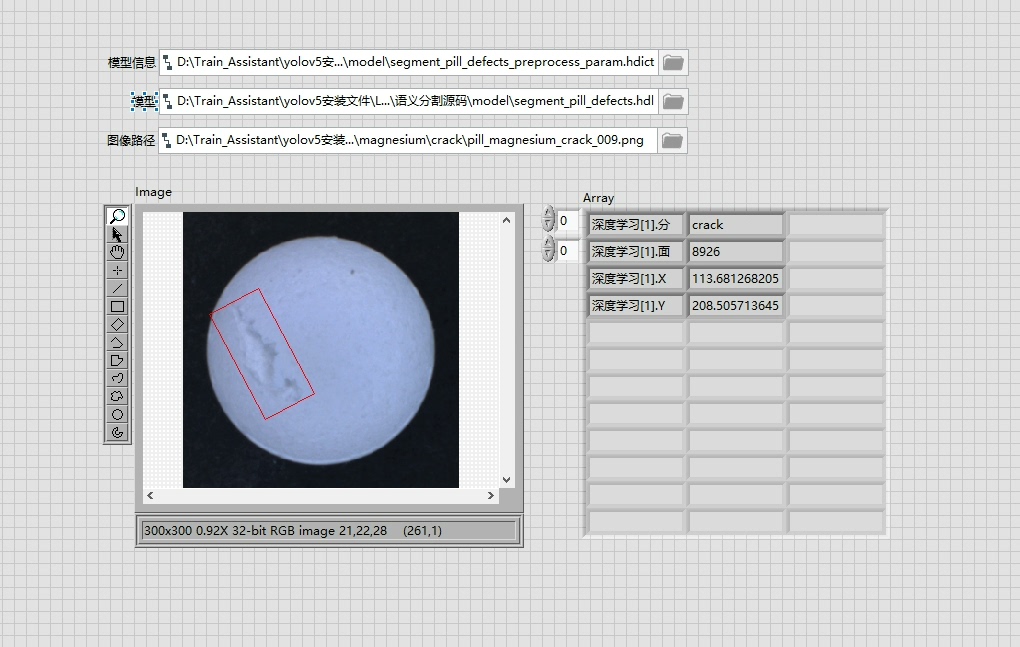Click path type icon in 模型 field
This screenshot has height=647, width=1020.
tap(168, 101)
